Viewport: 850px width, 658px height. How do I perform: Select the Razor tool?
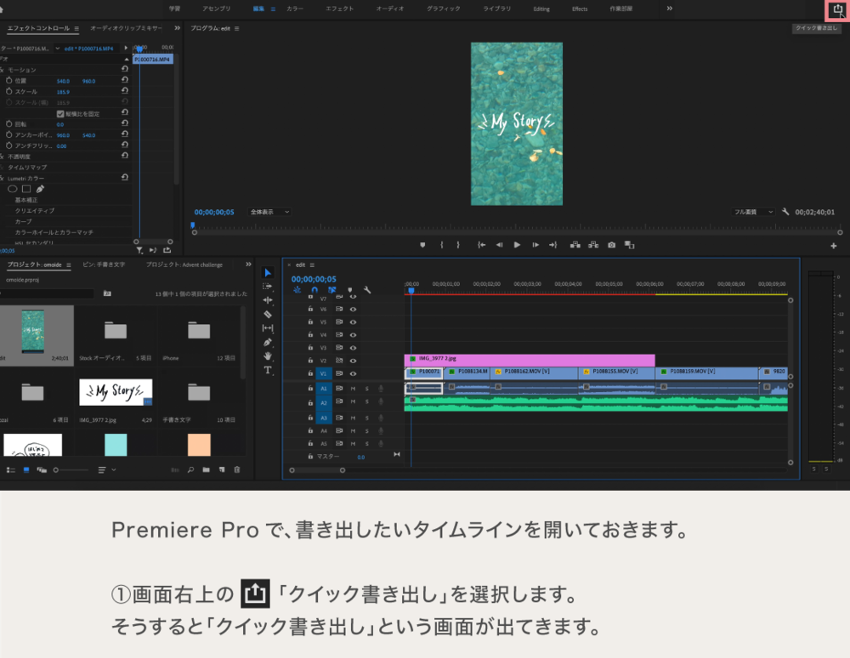point(268,314)
